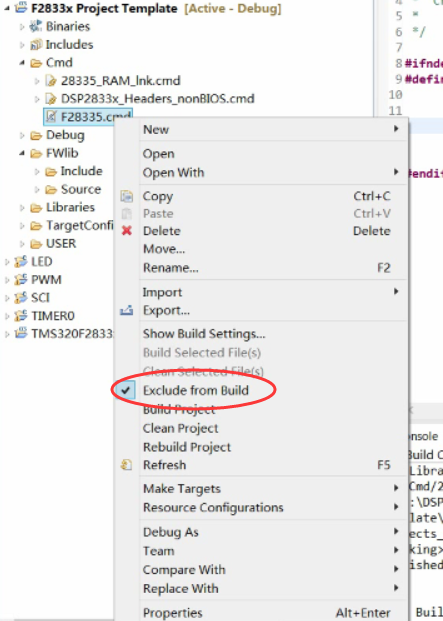
Task: Select DSP2833x_Headers_nonBIOS.cmd file name
Action: [158, 99]
